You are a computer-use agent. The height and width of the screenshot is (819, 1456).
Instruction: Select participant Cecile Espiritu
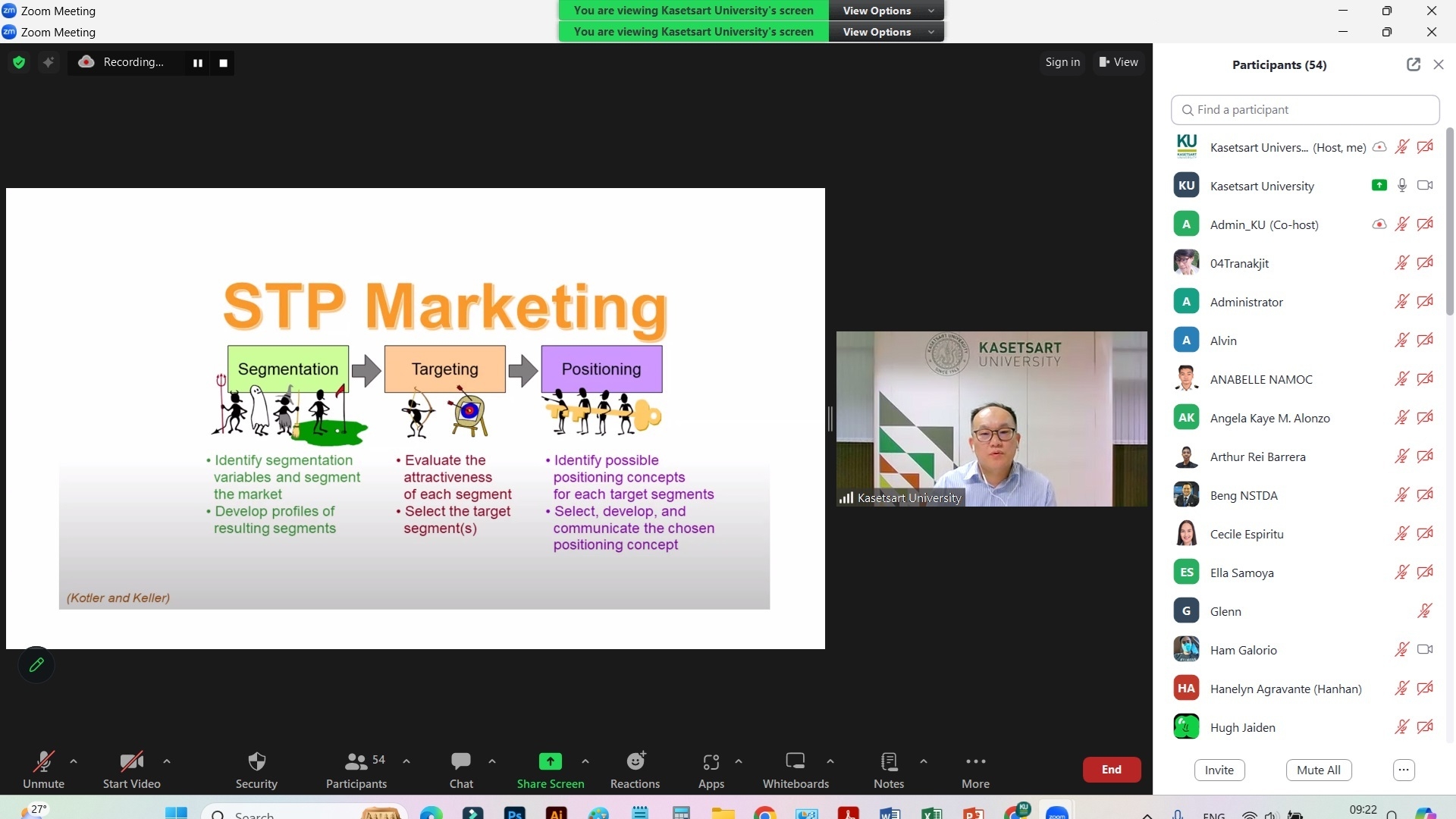pyautogui.click(x=1304, y=534)
